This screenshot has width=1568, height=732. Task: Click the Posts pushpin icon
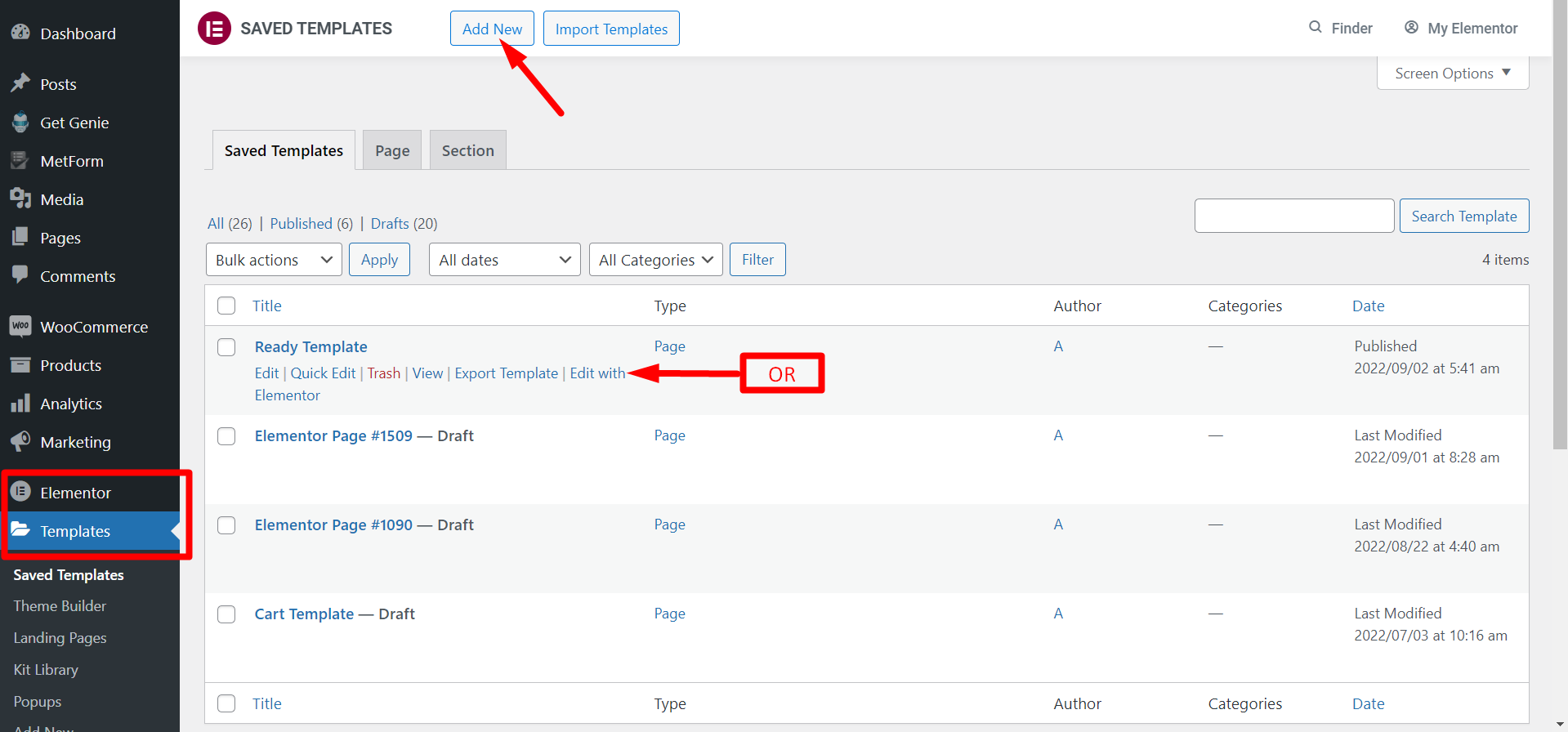[20, 83]
